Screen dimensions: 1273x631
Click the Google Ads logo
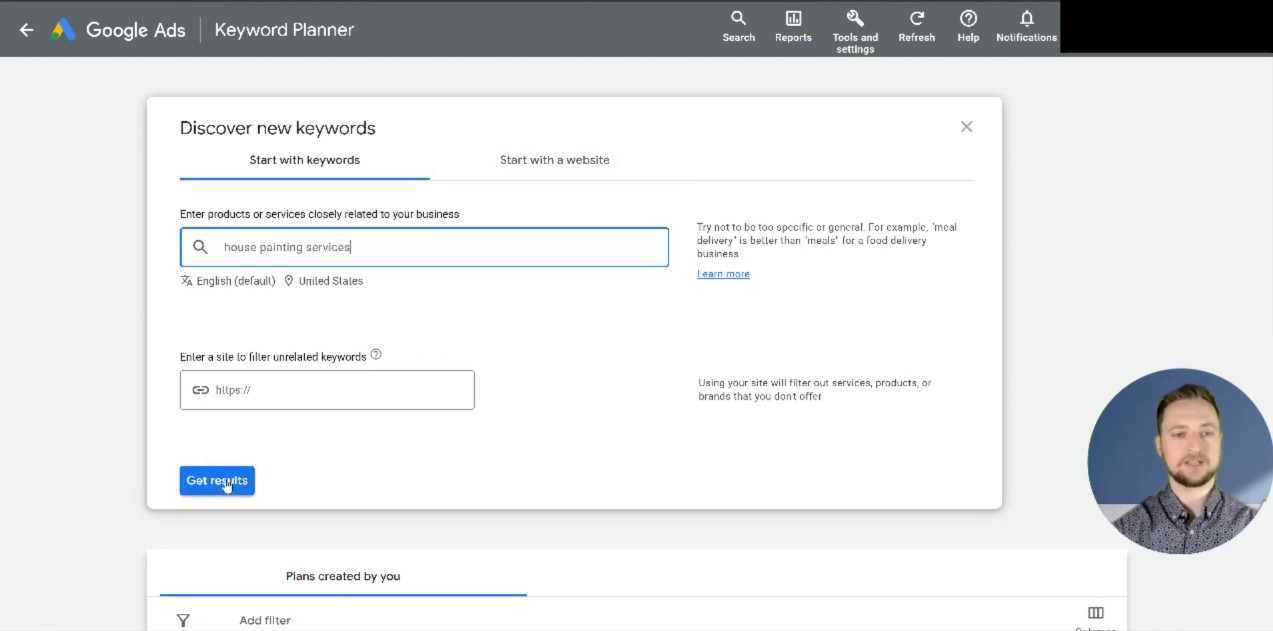118,30
